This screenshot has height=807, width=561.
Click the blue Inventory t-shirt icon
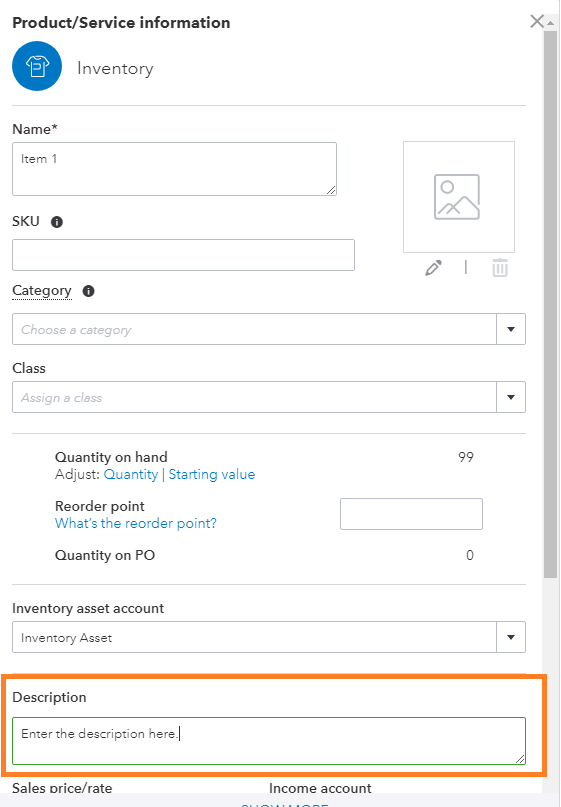(x=37, y=66)
